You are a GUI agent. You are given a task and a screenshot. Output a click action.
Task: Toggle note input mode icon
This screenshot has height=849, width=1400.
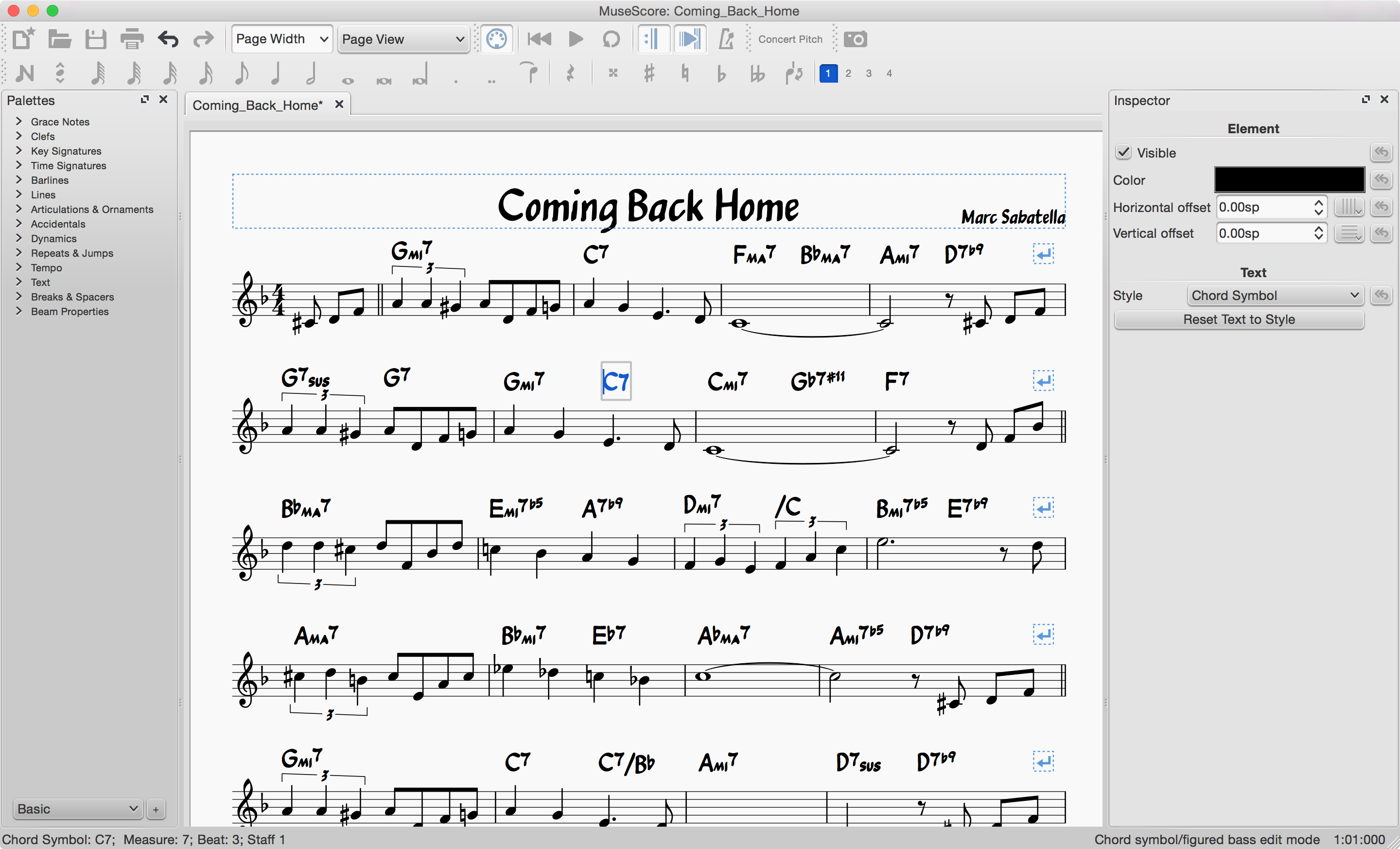25,73
